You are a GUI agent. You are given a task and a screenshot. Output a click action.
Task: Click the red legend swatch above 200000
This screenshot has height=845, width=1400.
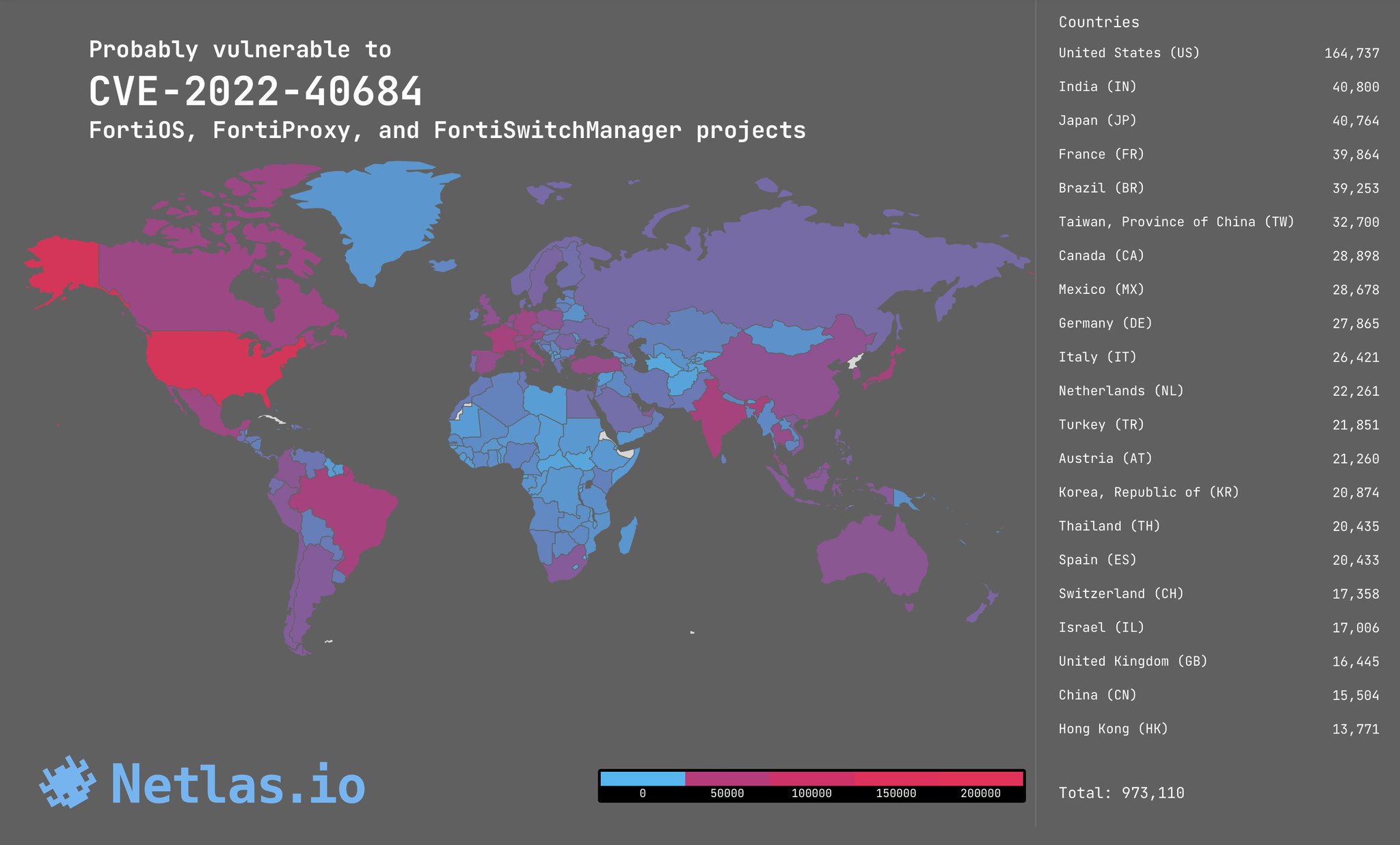[980, 779]
